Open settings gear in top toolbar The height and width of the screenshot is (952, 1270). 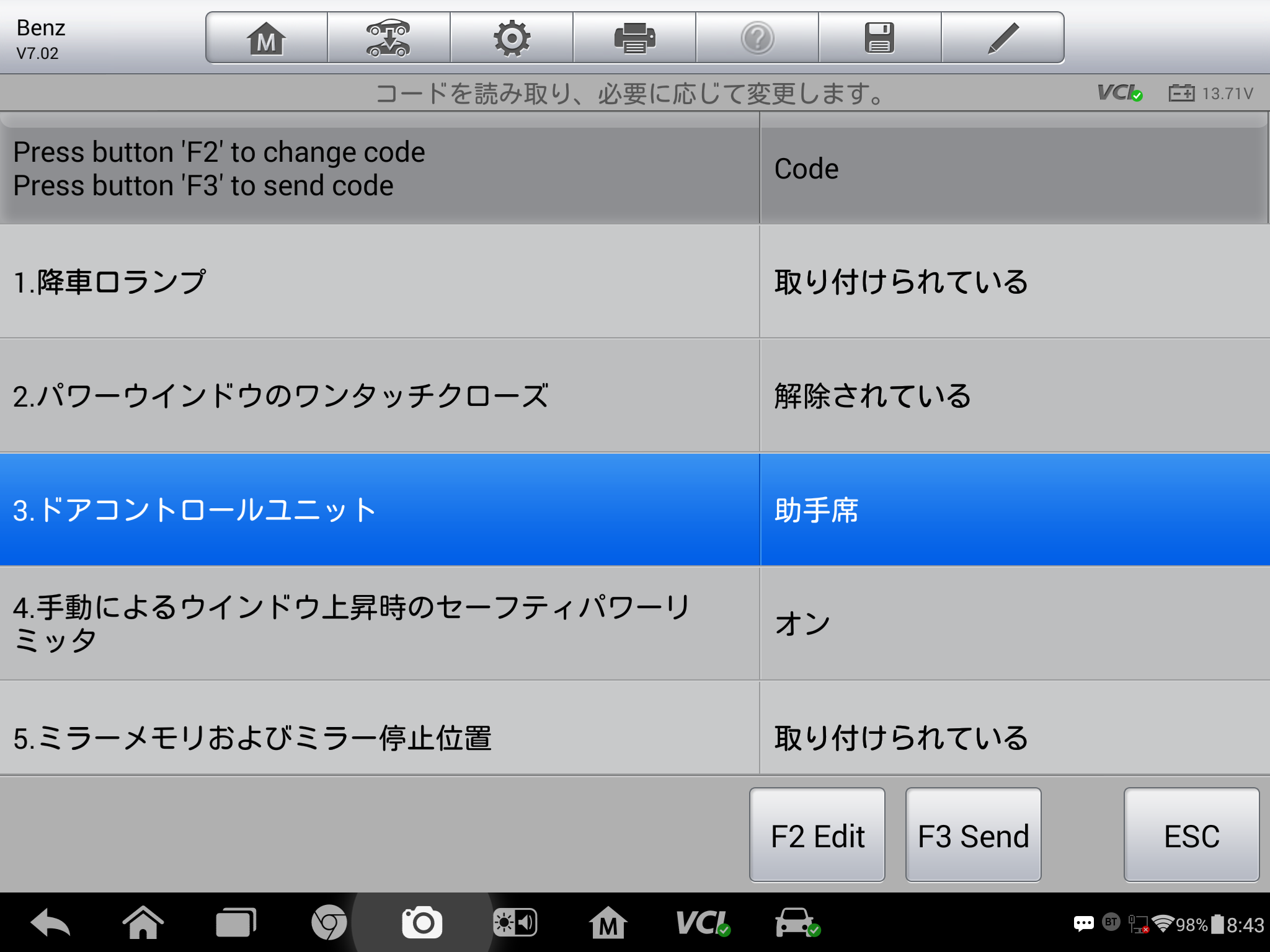[512, 38]
